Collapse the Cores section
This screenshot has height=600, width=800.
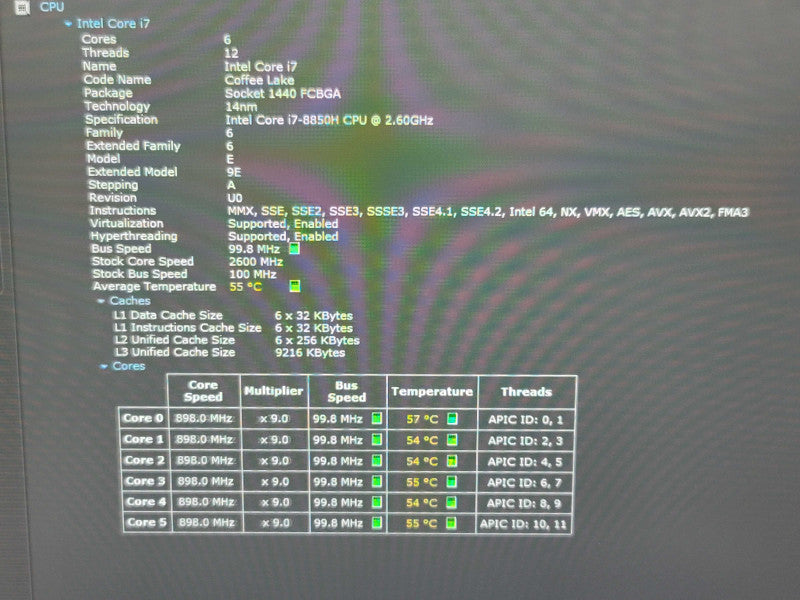[x=104, y=366]
